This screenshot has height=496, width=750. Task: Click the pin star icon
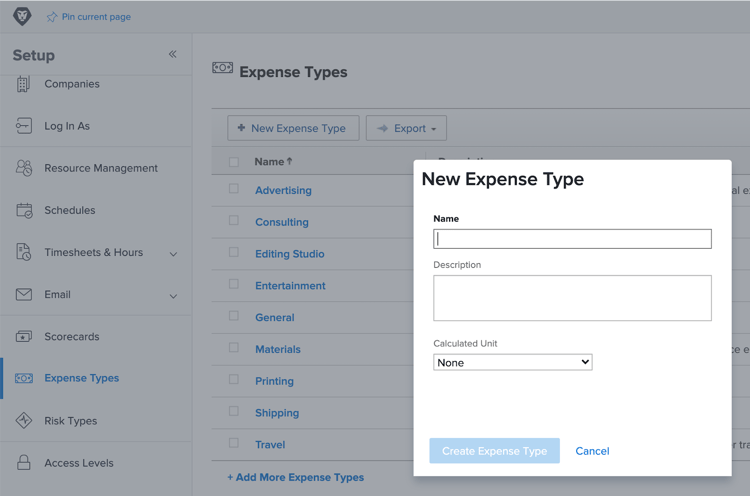(x=52, y=17)
